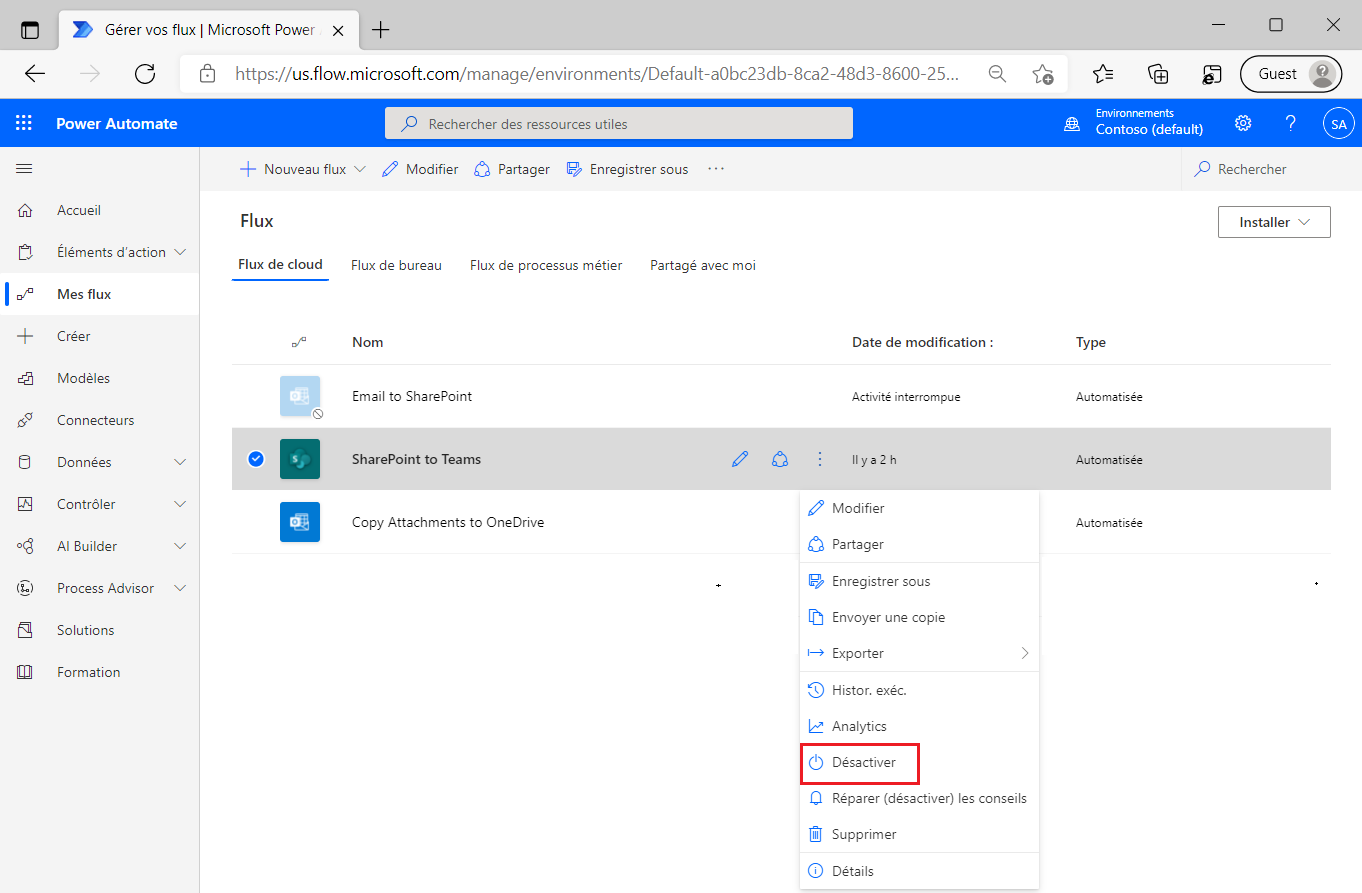Open the app launcher waffle icon
Screen dimensions: 1362x893
click(24, 124)
